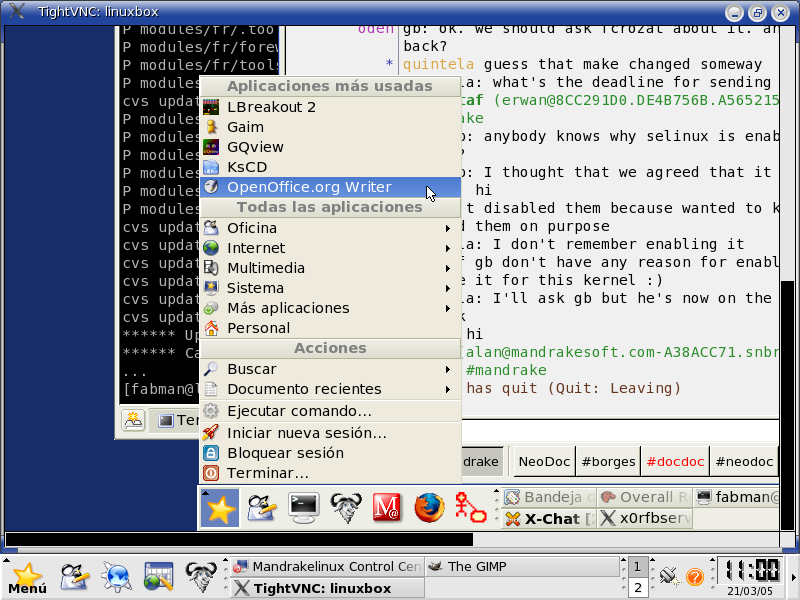Click the VNC vertical scrollbar thumb
This screenshot has width=800, height=600.
tap(787, 406)
